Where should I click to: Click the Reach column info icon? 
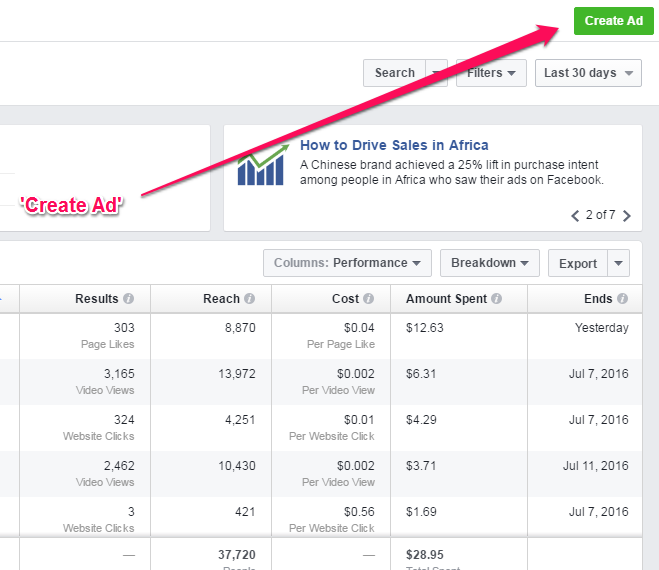pyautogui.click(x=250, y=299)
